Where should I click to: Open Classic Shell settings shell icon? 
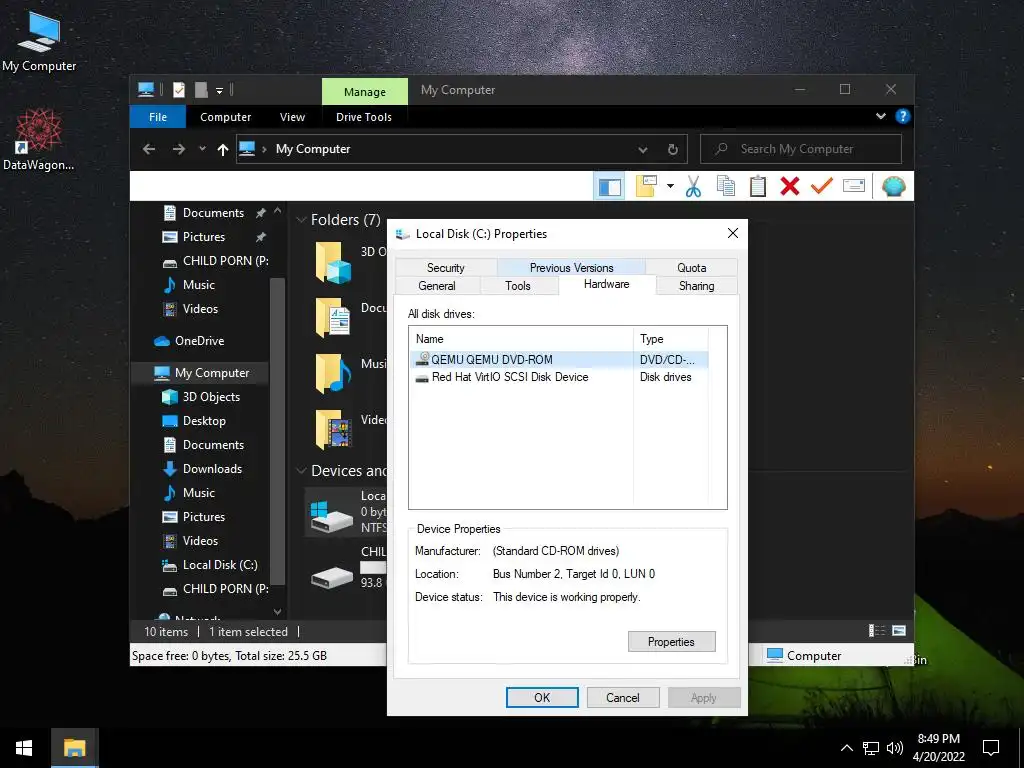[x=893, y=186]
